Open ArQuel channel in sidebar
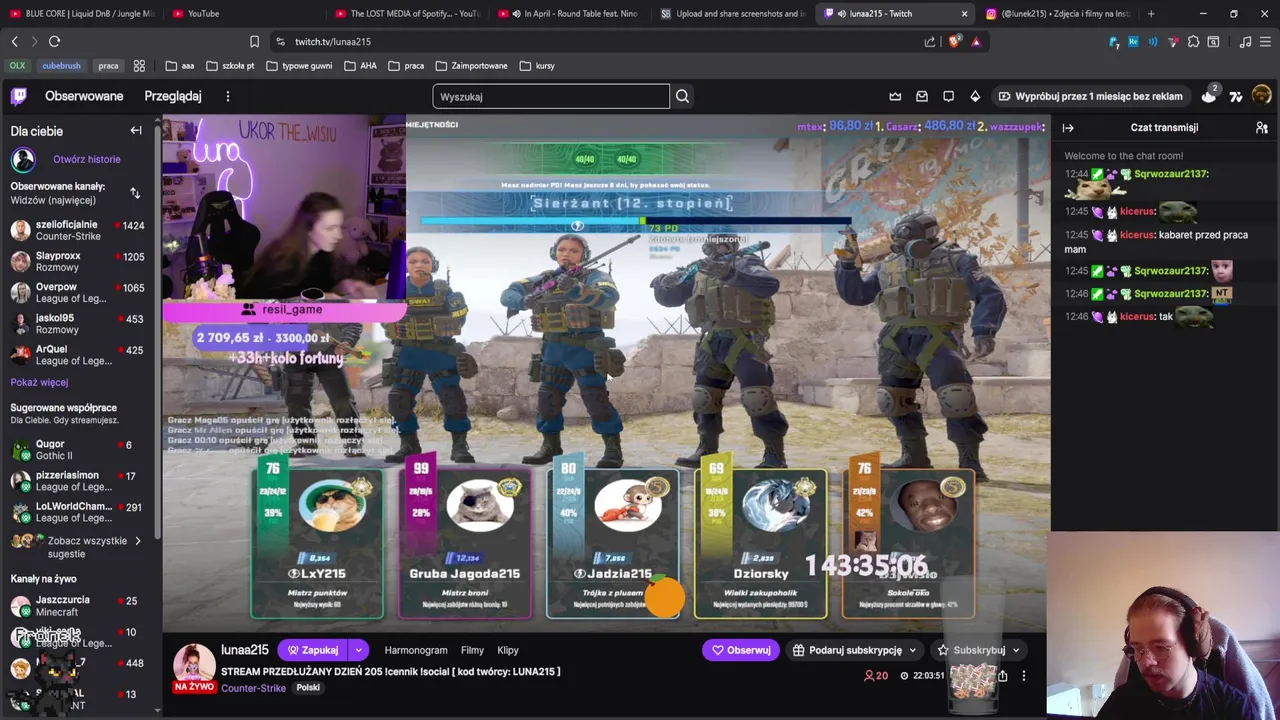The height and width of the screenshot is (720, 1280). coord(78,355)
